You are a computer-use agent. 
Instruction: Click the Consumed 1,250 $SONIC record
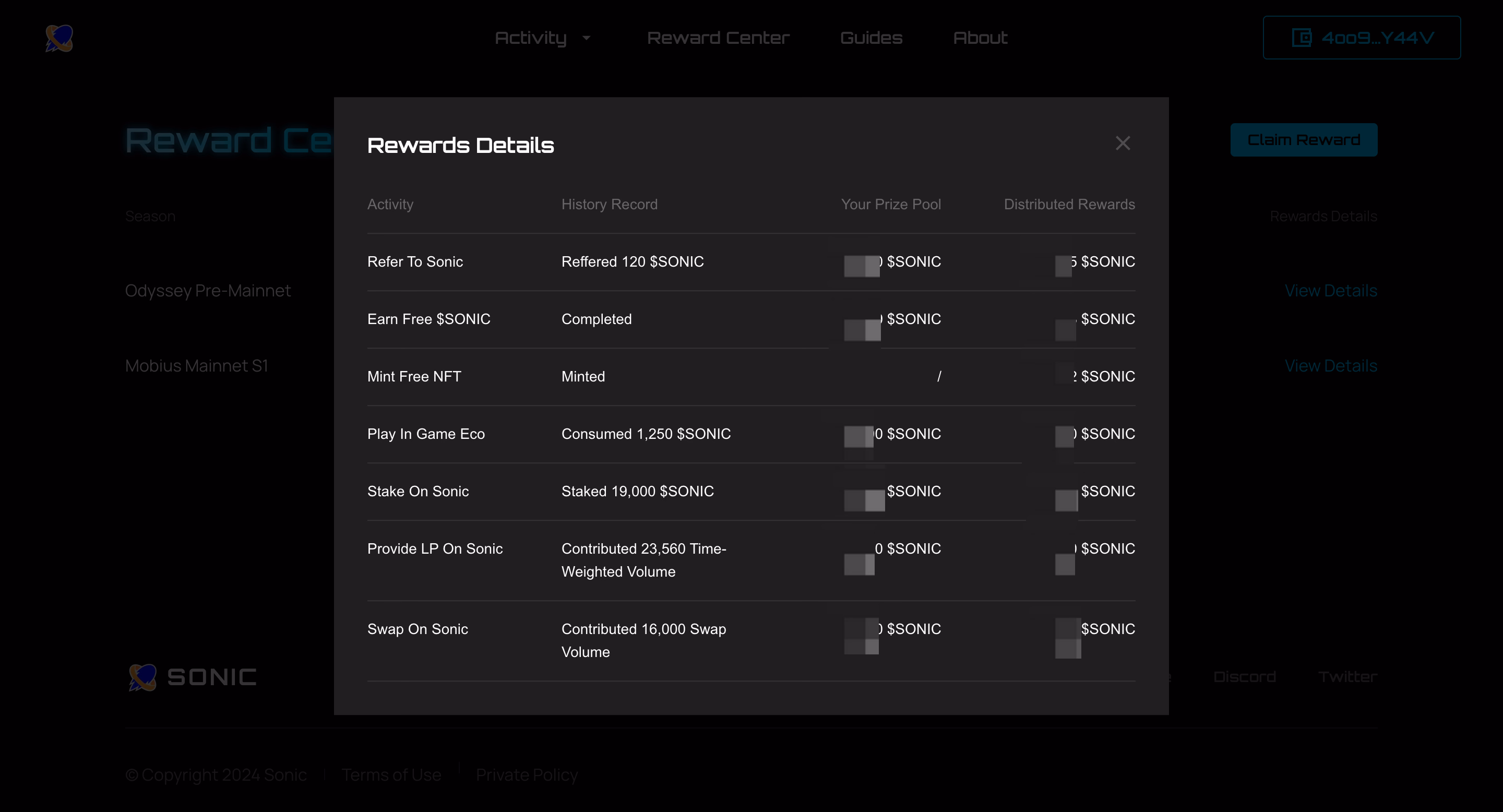646,434
